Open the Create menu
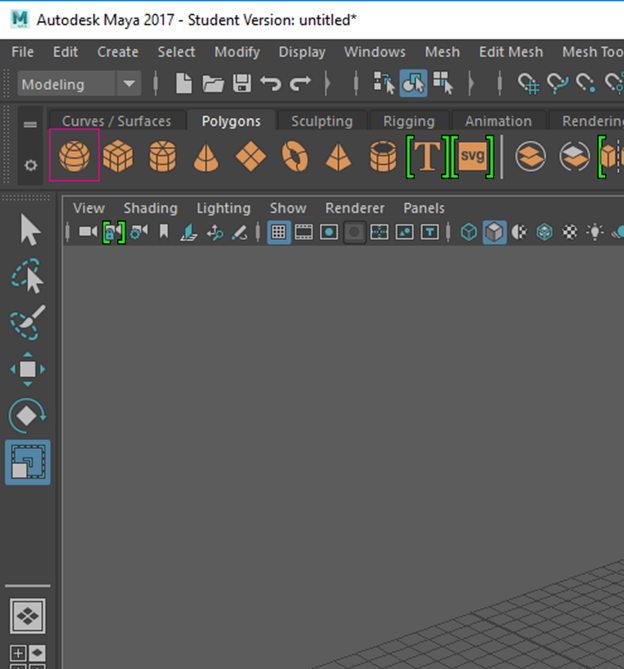The width and height of the screenshot is (624, 669). tap(118, 52)
